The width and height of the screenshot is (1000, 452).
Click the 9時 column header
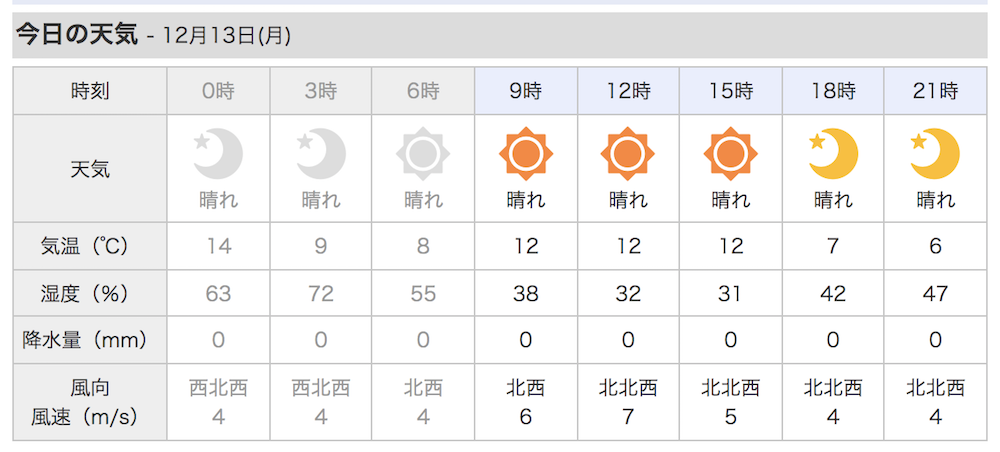click(x=526, y=92)
